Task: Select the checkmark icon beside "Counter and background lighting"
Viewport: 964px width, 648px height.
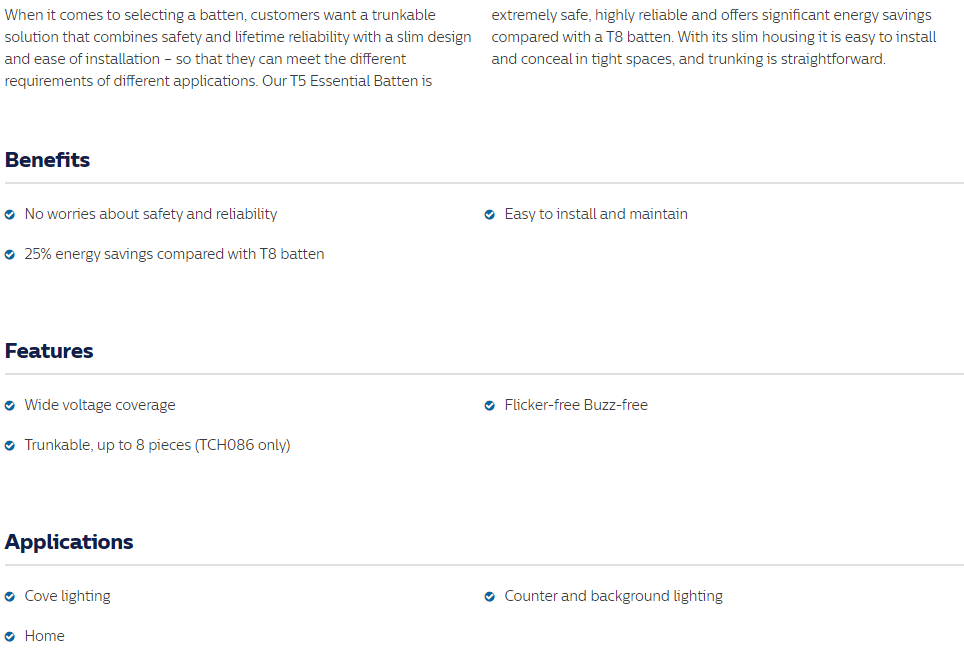Action: point(490,597)
